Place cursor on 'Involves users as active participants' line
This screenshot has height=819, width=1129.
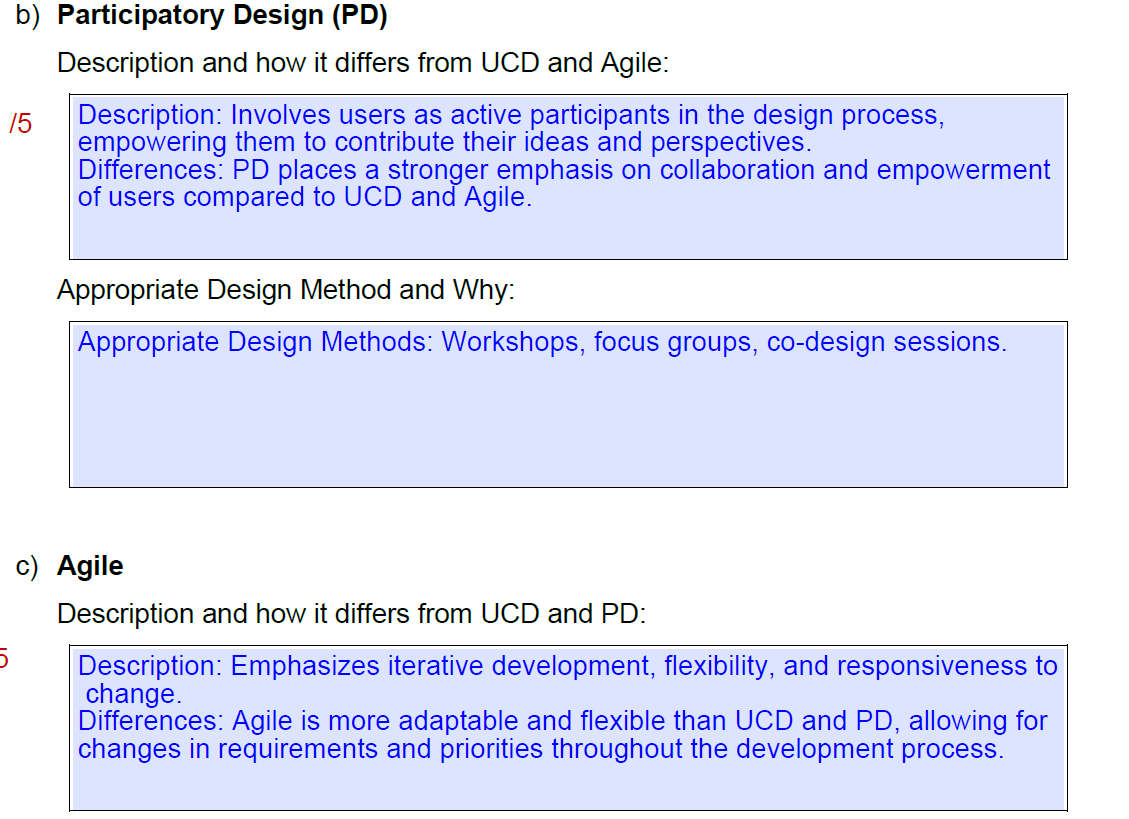pos(511,115)
